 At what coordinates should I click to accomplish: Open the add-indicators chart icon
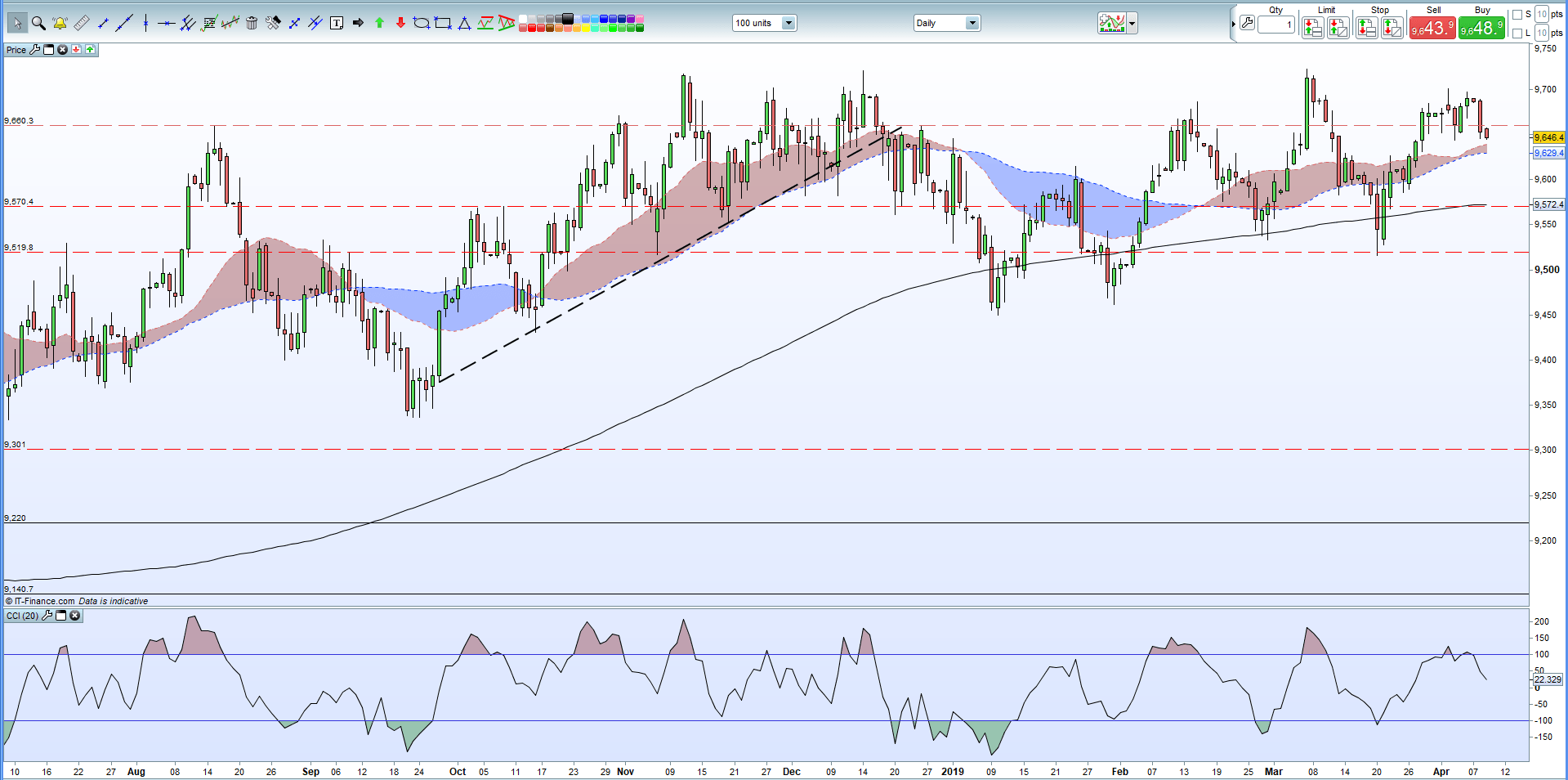click(x=1112, y=23)
